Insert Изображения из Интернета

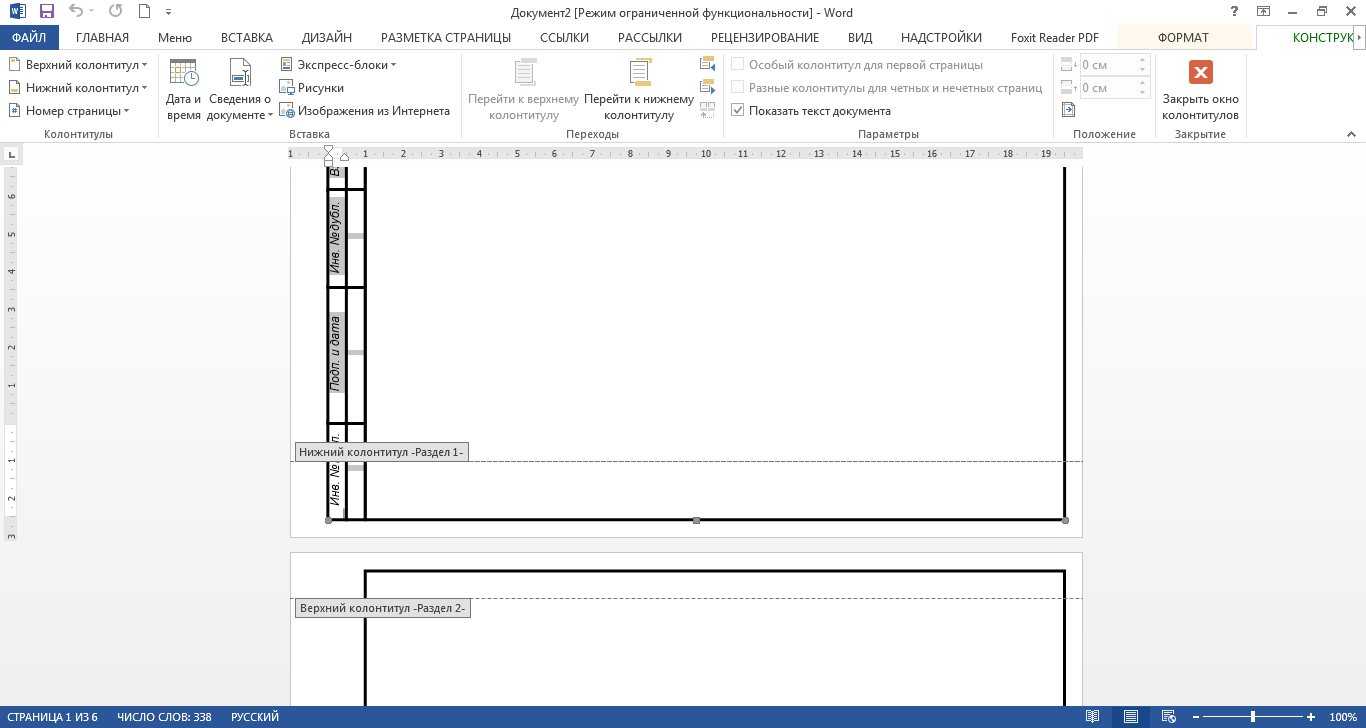click(365, 111)
